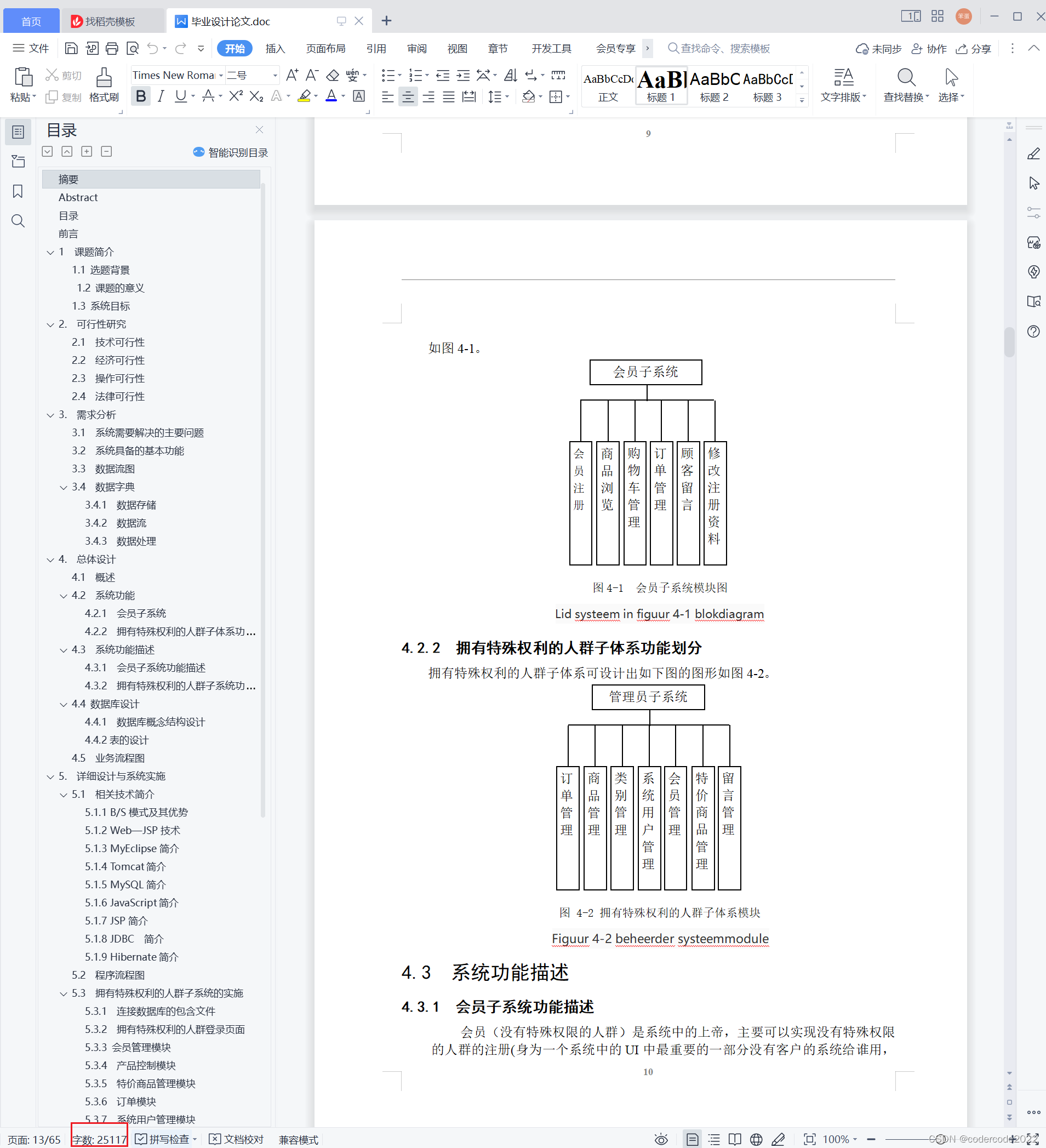Set paragraph alignment to left
The height and width of the screenshot is (1148, 1046).
387,96
